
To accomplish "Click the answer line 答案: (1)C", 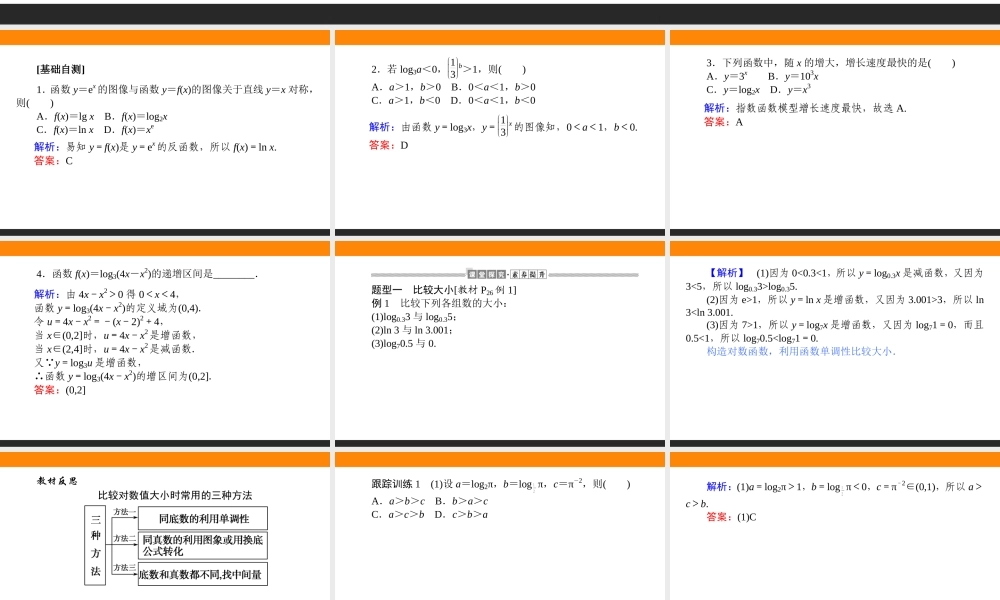I will (x=731, y=517).
